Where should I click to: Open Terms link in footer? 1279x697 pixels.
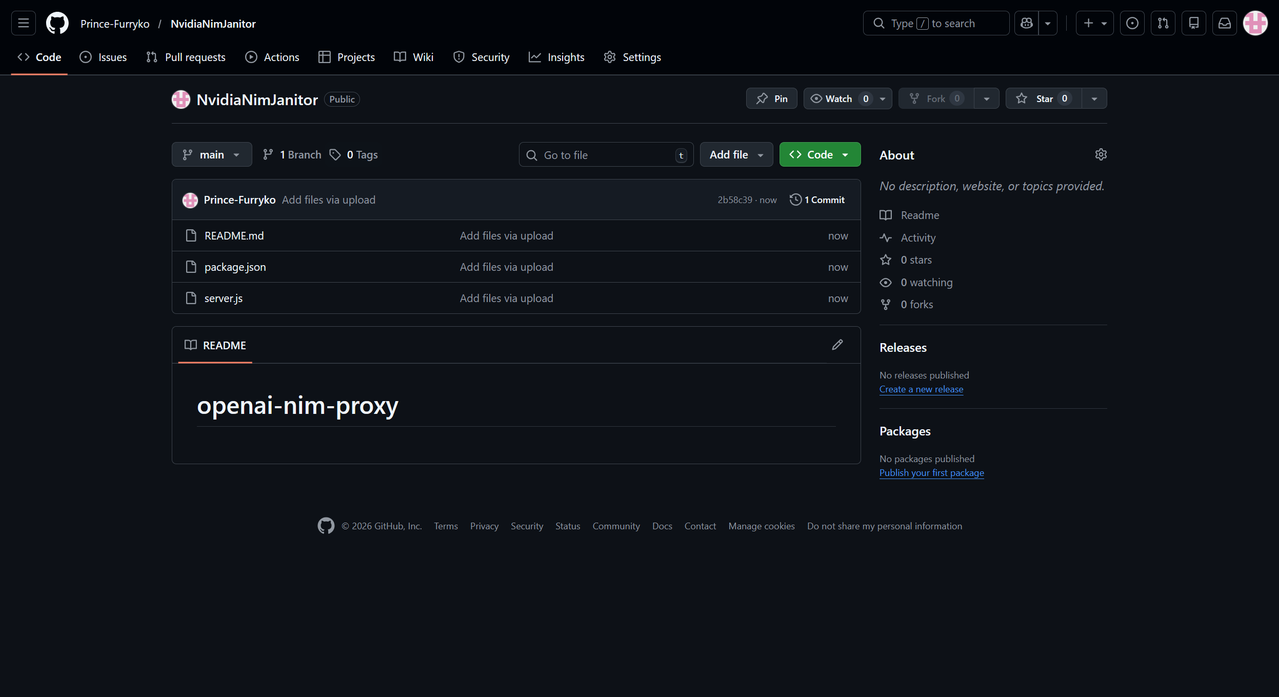click(x=446, y=526)
